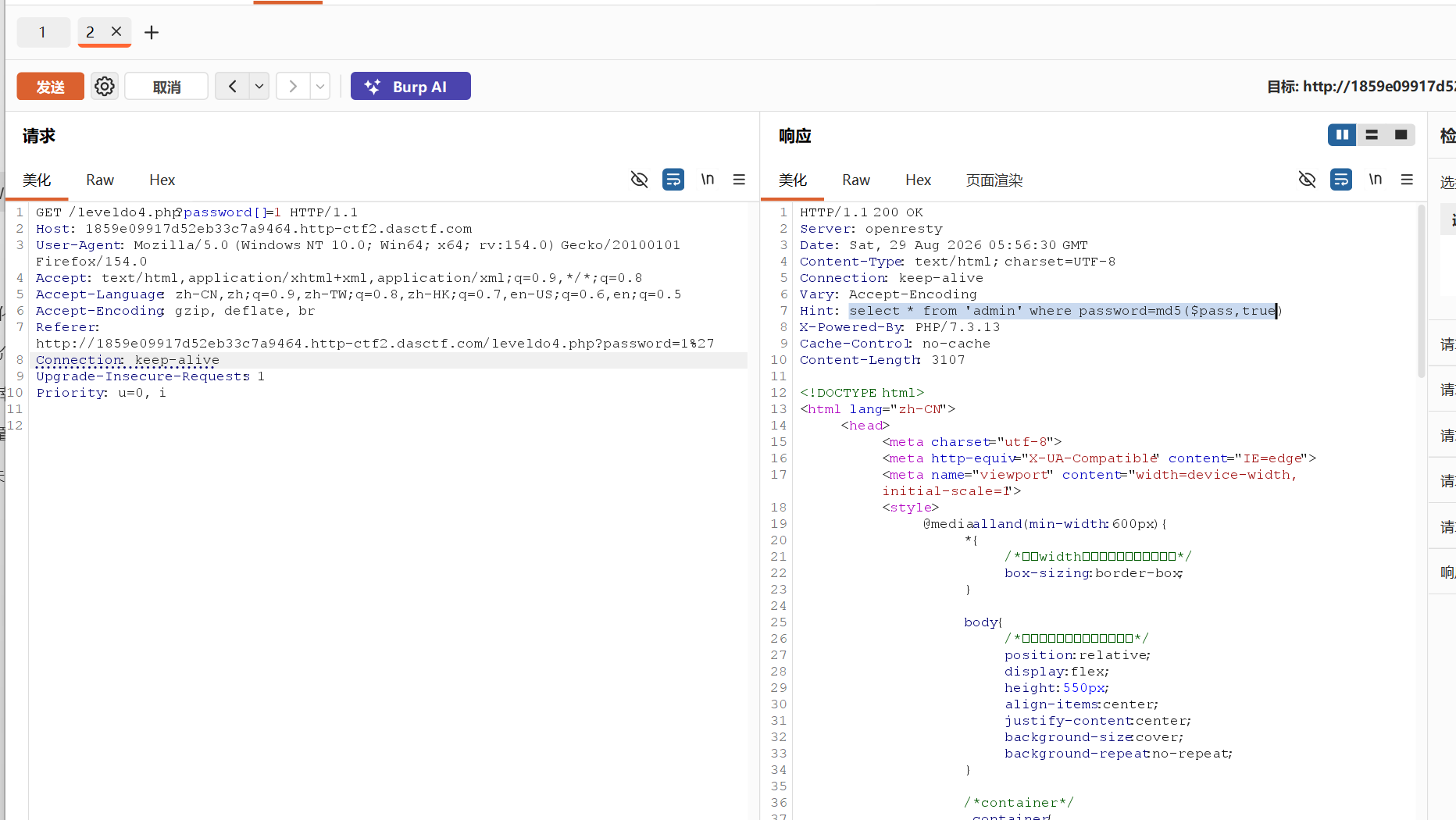
Task: Click the Host header line in request
Action: (254, 229)
